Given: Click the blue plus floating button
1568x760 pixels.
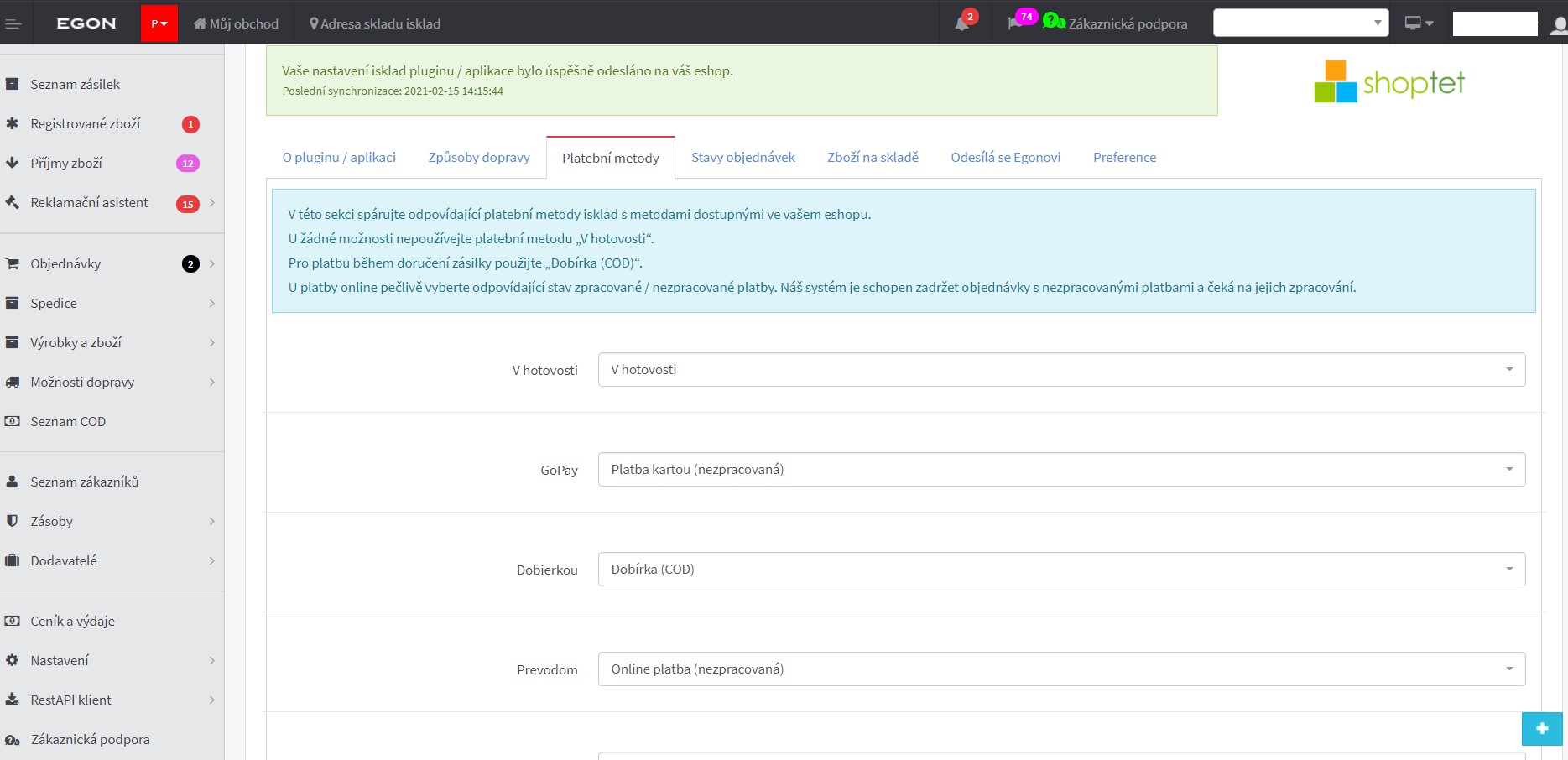Looking at the screenshot, I should click(1542, 728).
